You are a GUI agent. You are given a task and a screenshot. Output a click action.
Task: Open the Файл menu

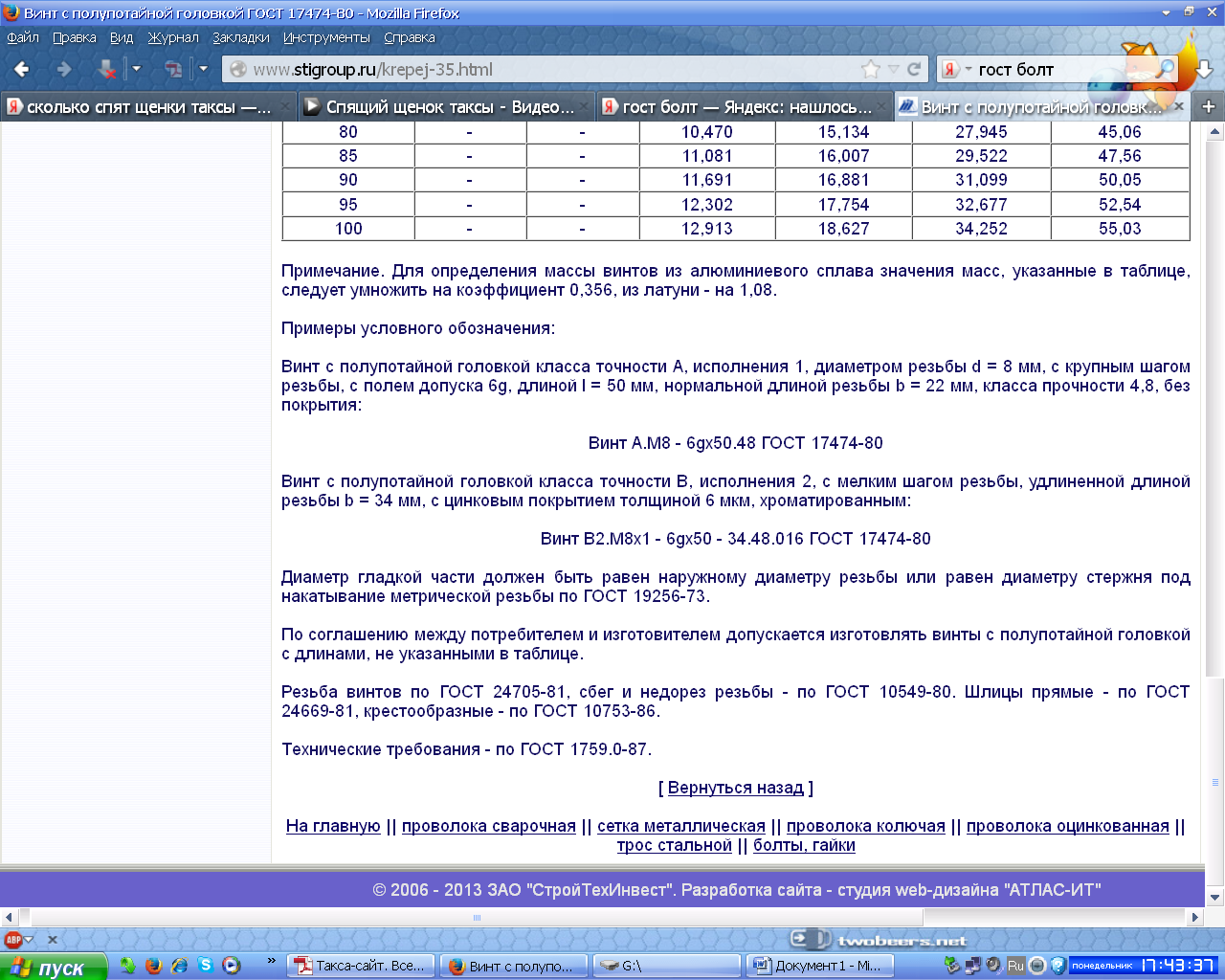(23, 37)
